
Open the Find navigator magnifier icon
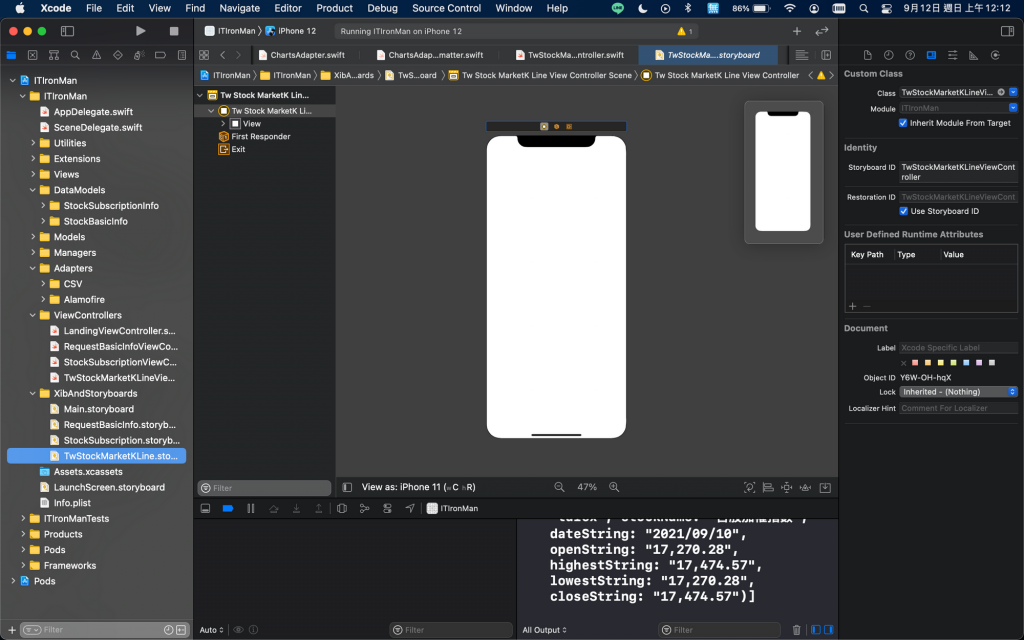[75, 56]
